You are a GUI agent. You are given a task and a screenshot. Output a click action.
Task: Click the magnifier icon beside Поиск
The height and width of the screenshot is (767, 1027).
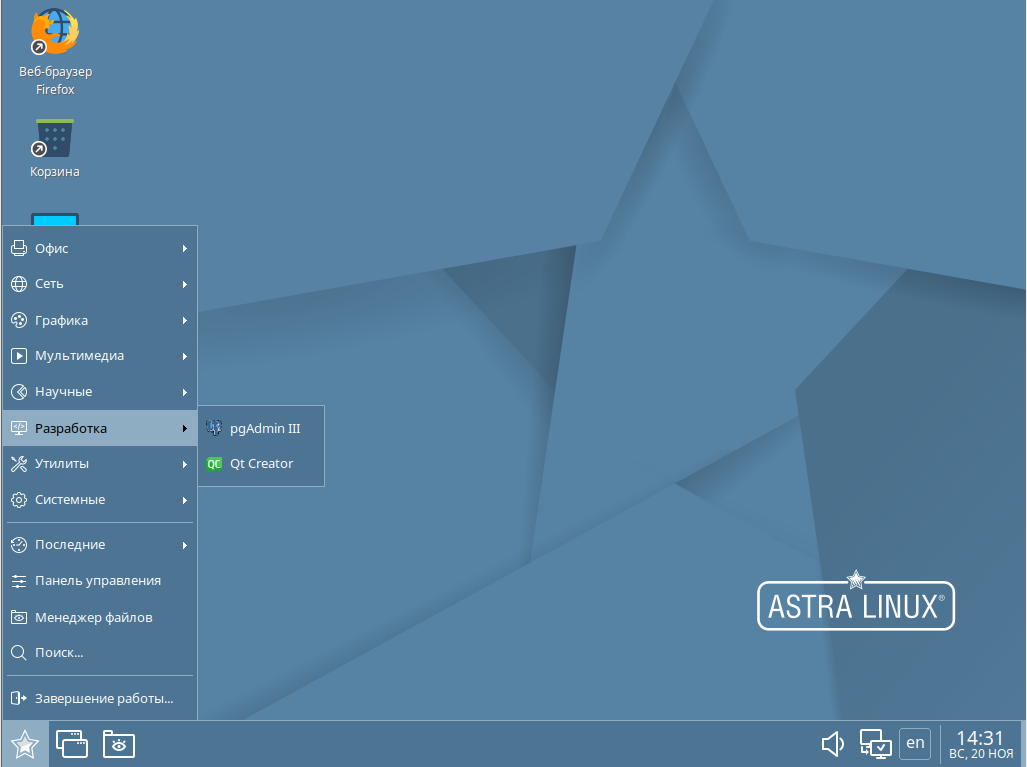[x=19, y=653]
